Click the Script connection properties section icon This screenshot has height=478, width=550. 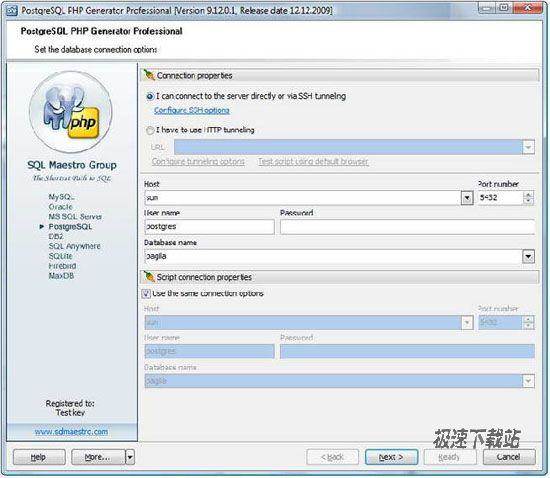tap(149, 277)
